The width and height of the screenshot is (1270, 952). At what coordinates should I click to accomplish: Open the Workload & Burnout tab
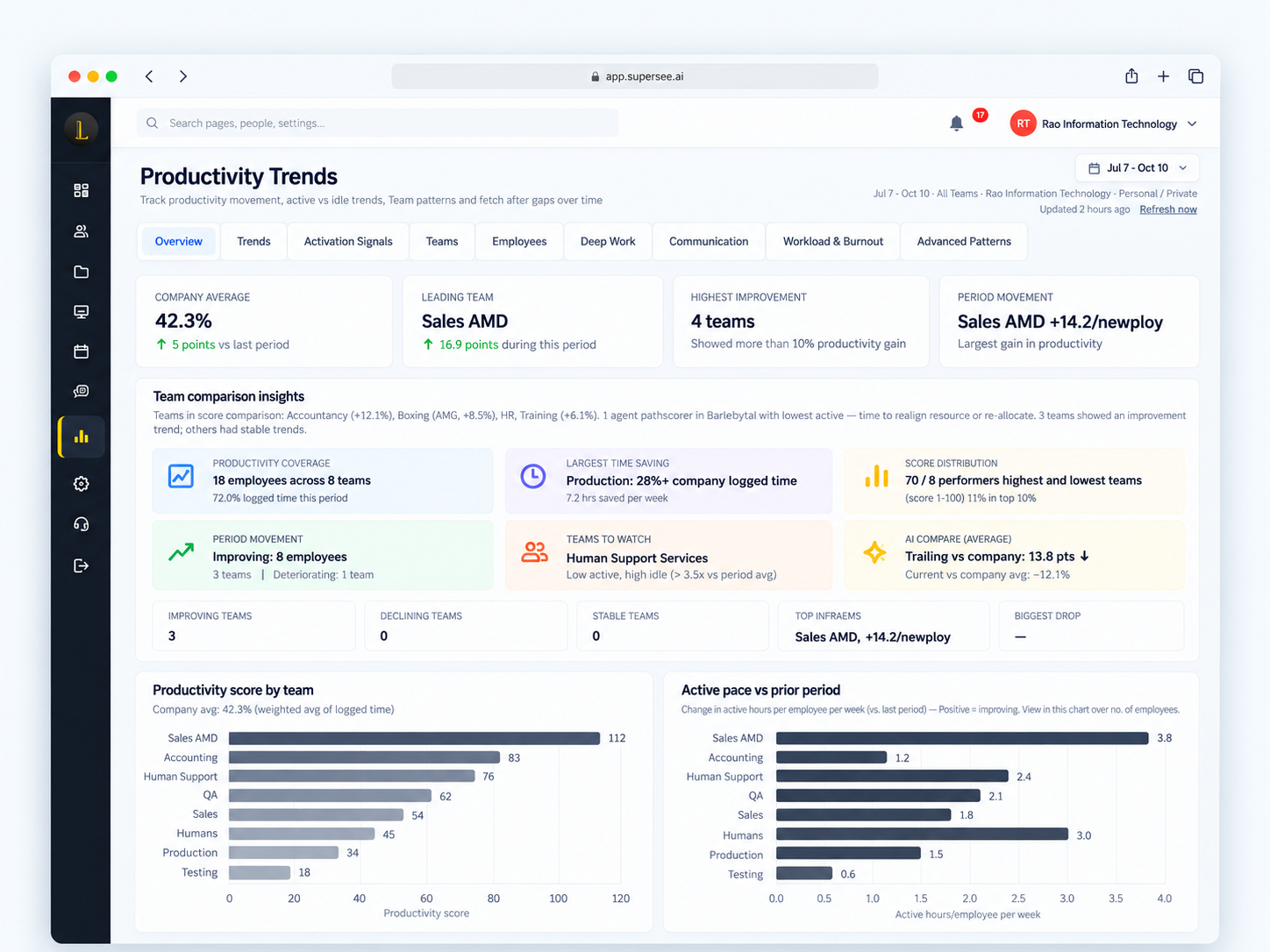(833, 241)
